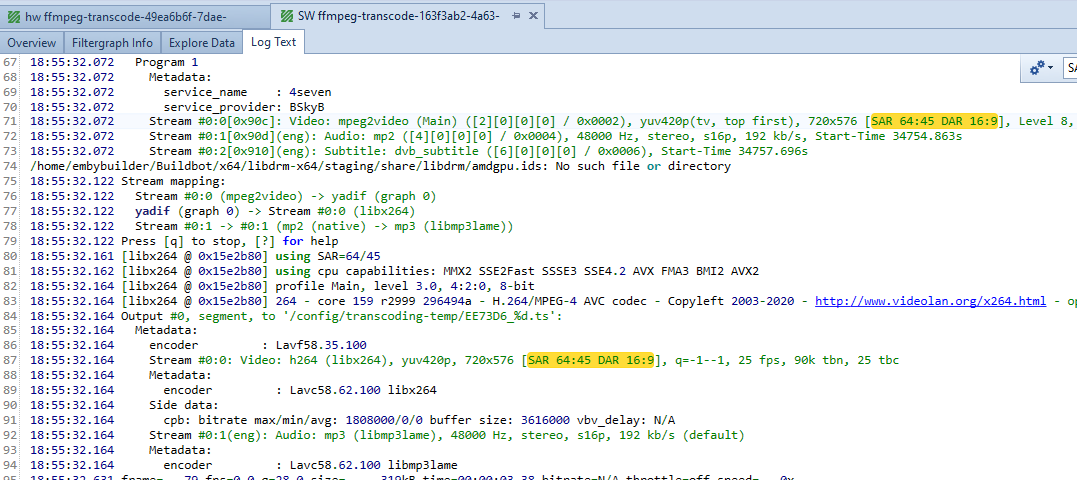The height and width of the screenshot is (480, 1077).
Task: Pin the SW ffmpeg-transcode tab
Action: [515, 16]
